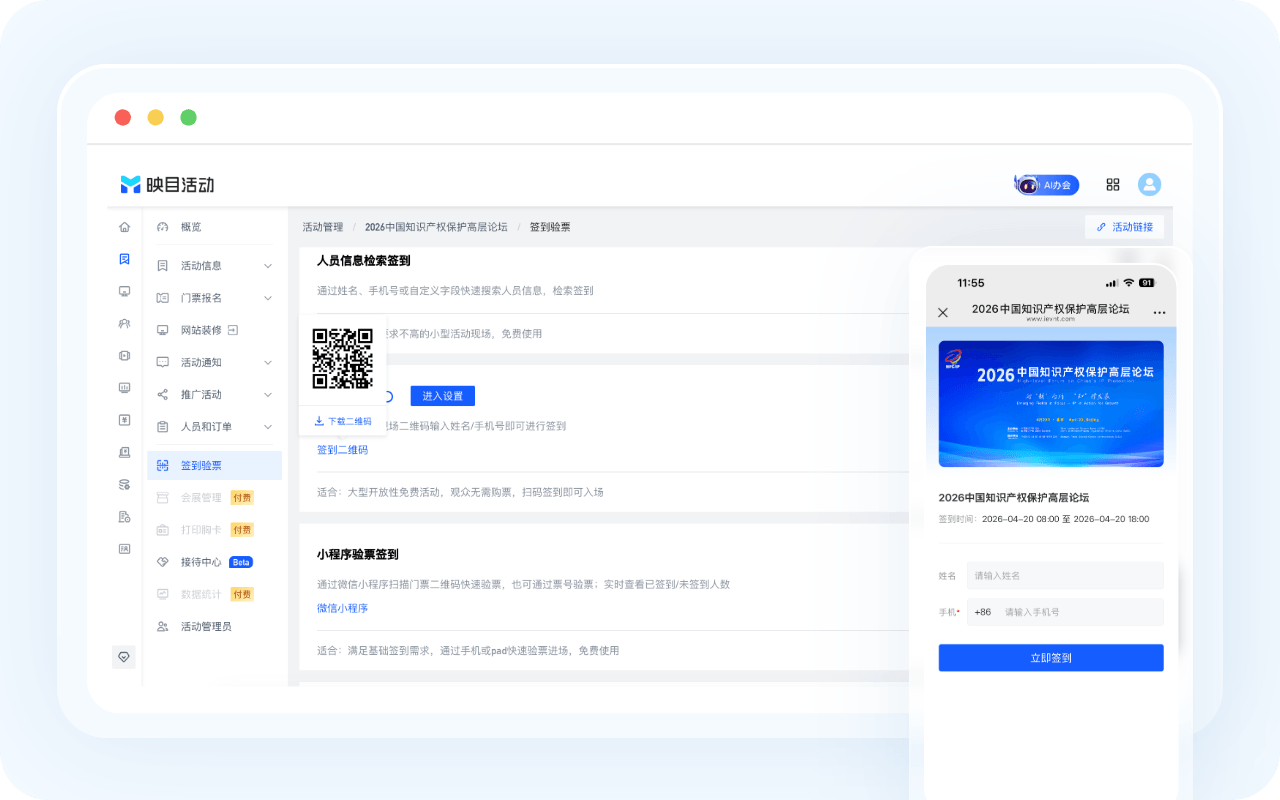
Task: Open the yen currency icon in rail
Action: point(124,419)
